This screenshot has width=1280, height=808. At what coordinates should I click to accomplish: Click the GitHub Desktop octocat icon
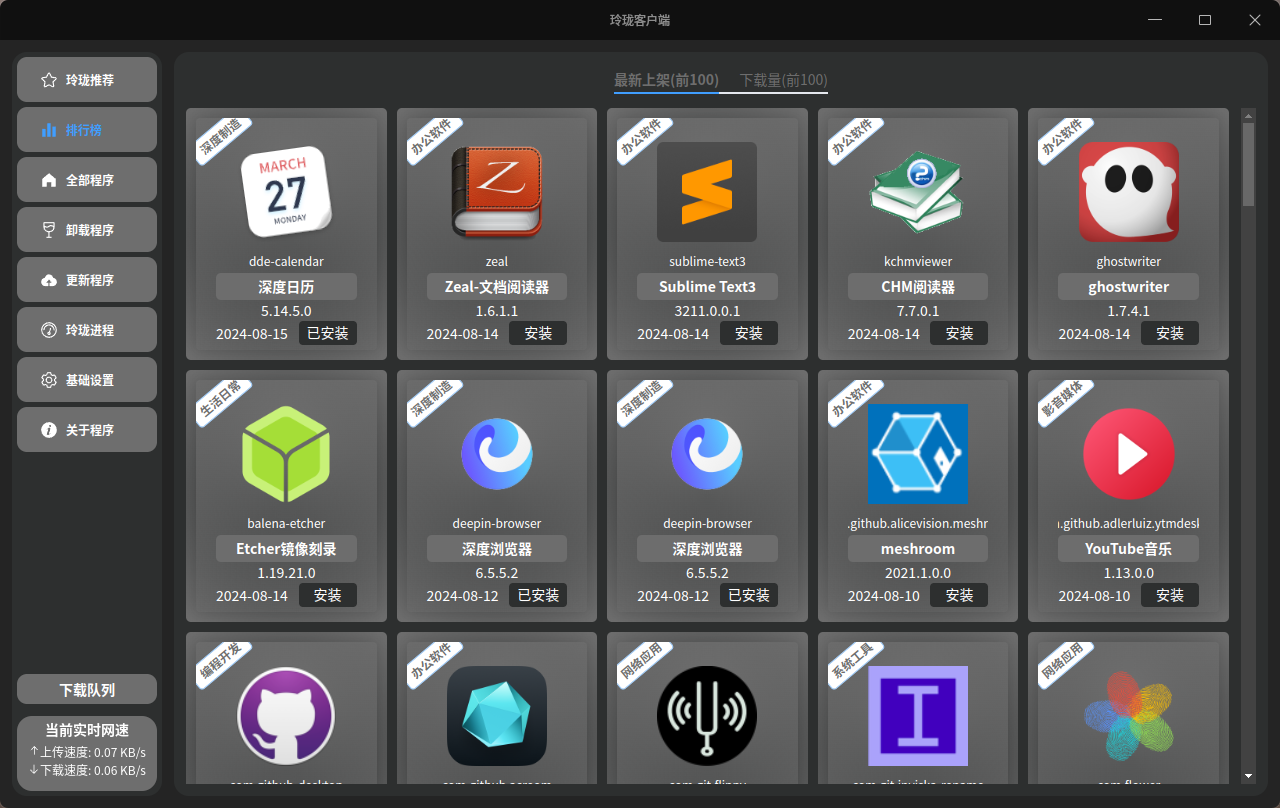(286, 716)
